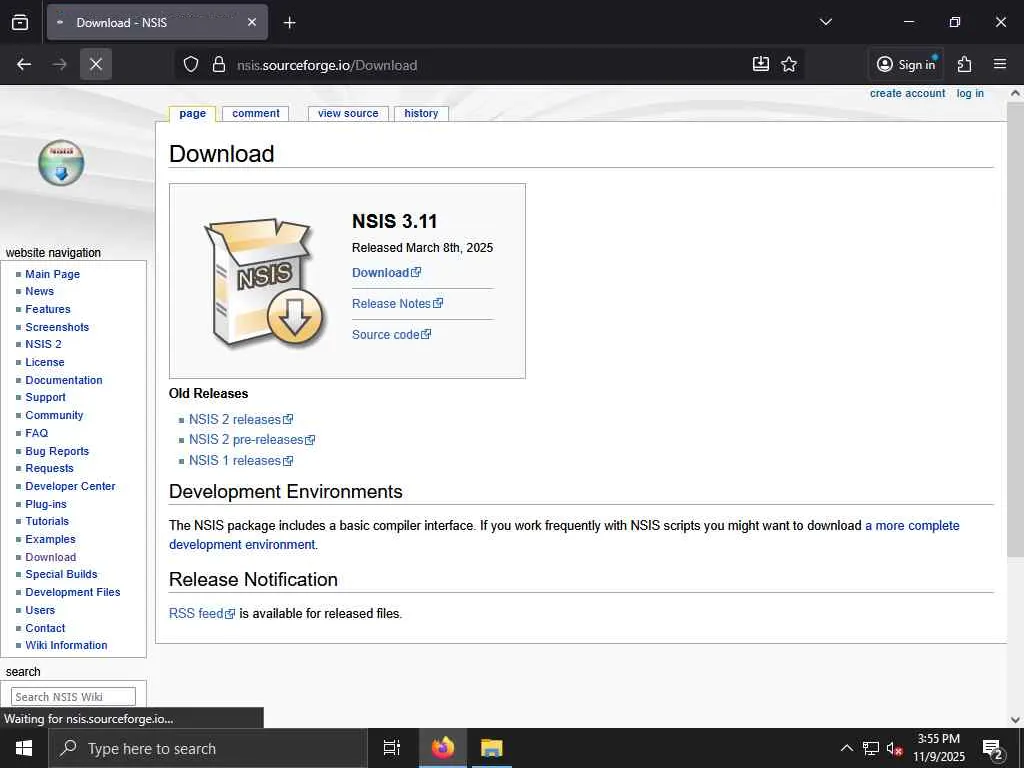Click the NSIS logo in sidebar

(61, 163)
